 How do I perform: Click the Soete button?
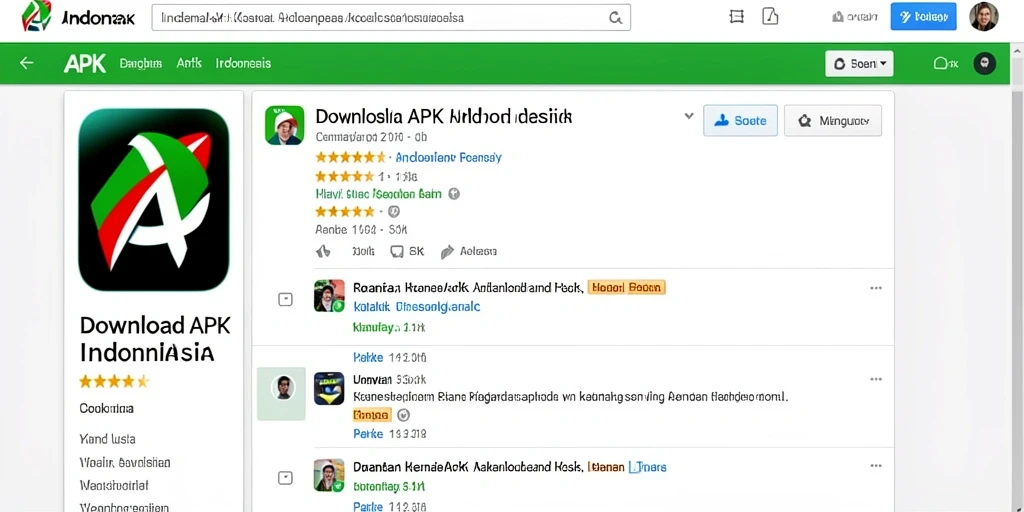740,120
